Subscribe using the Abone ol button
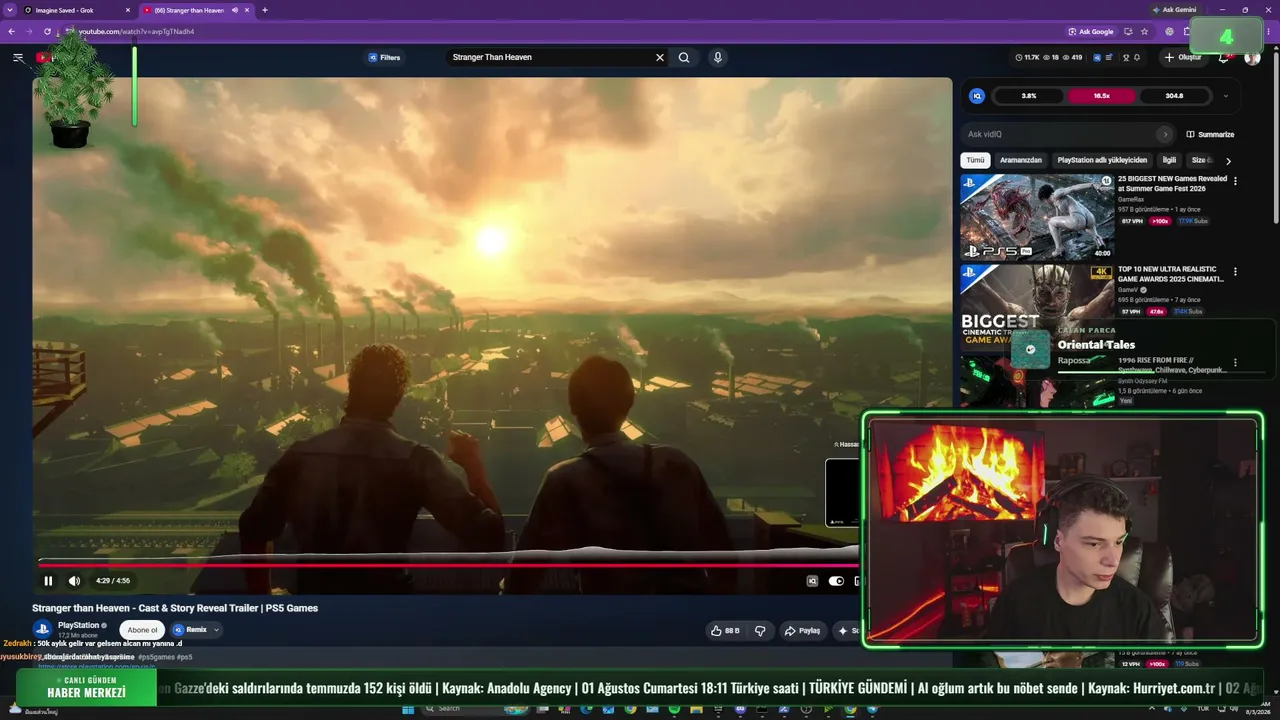The height and width of the screenshot is (720, 1280). (142, 630)
